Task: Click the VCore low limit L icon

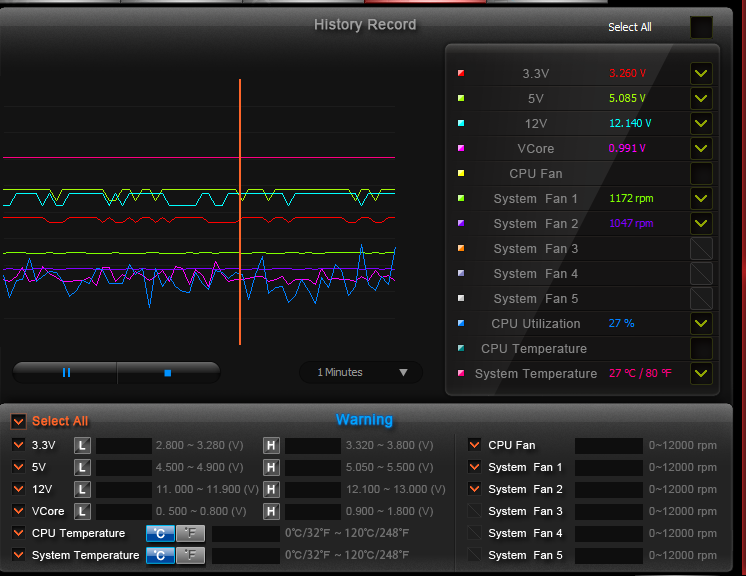Action: coord(82,512)
